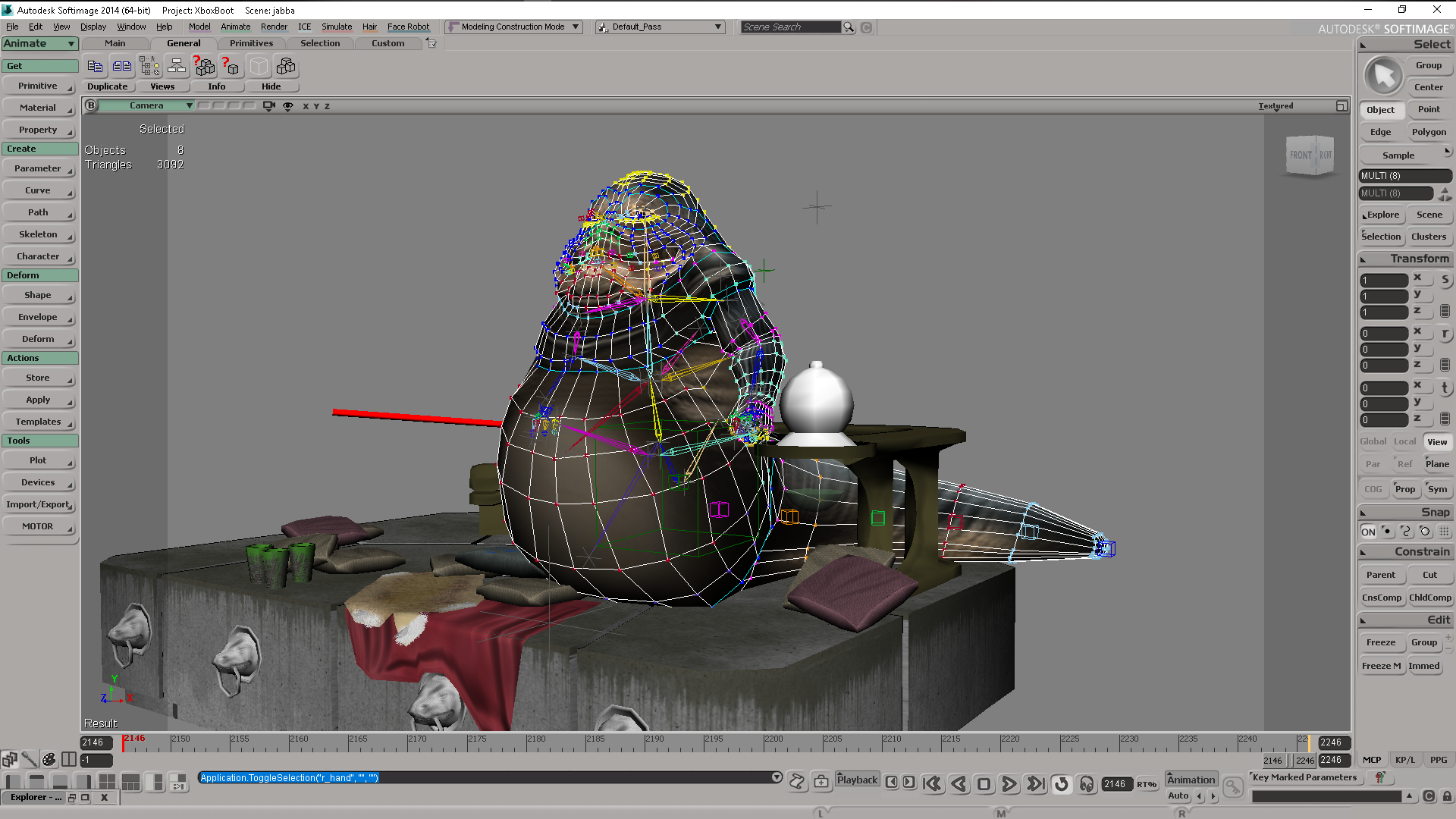This screenshot has height=819, width=1456.
Task: Stop playback
Action: (984, 784)
